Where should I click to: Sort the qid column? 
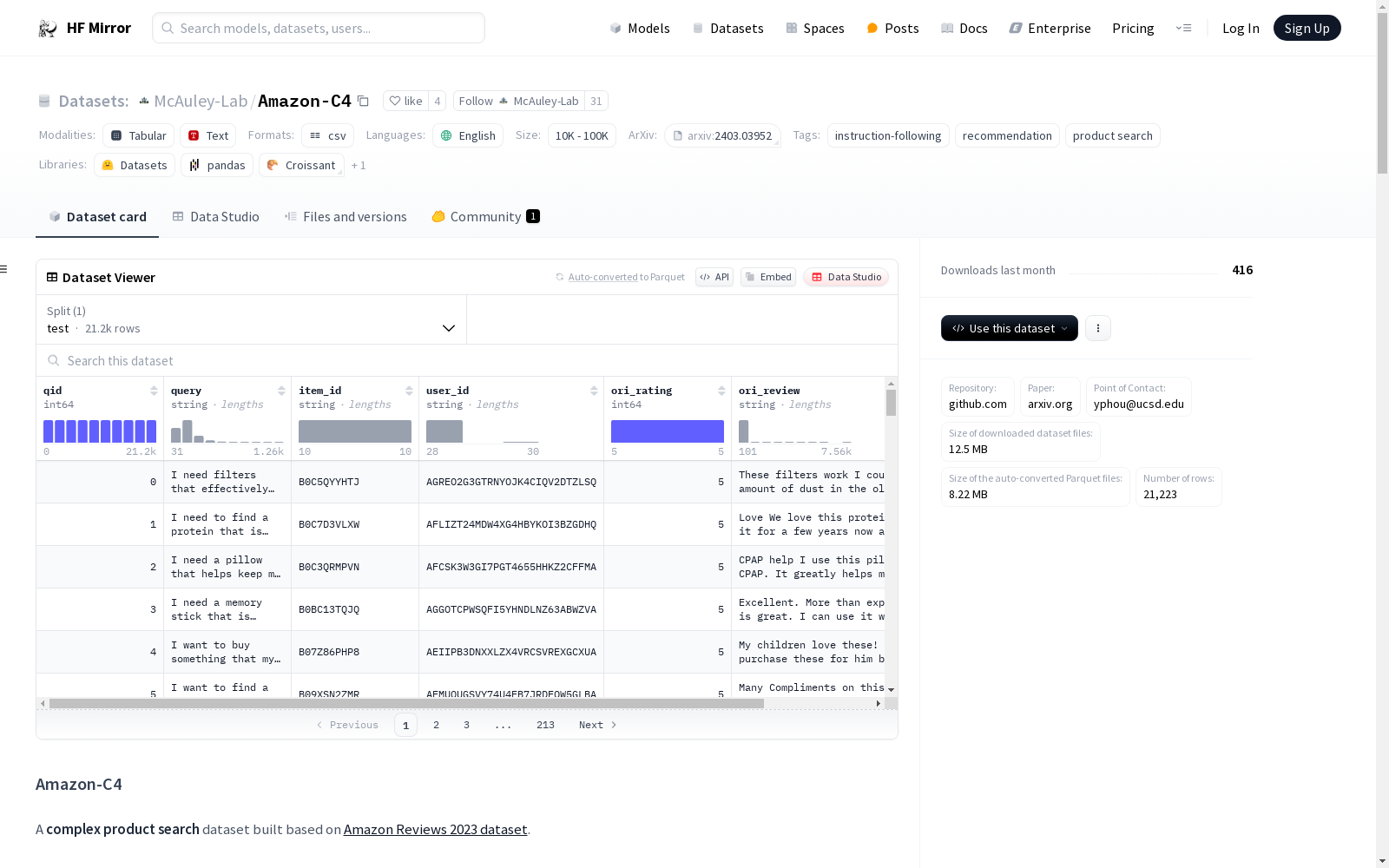point(154,391)
